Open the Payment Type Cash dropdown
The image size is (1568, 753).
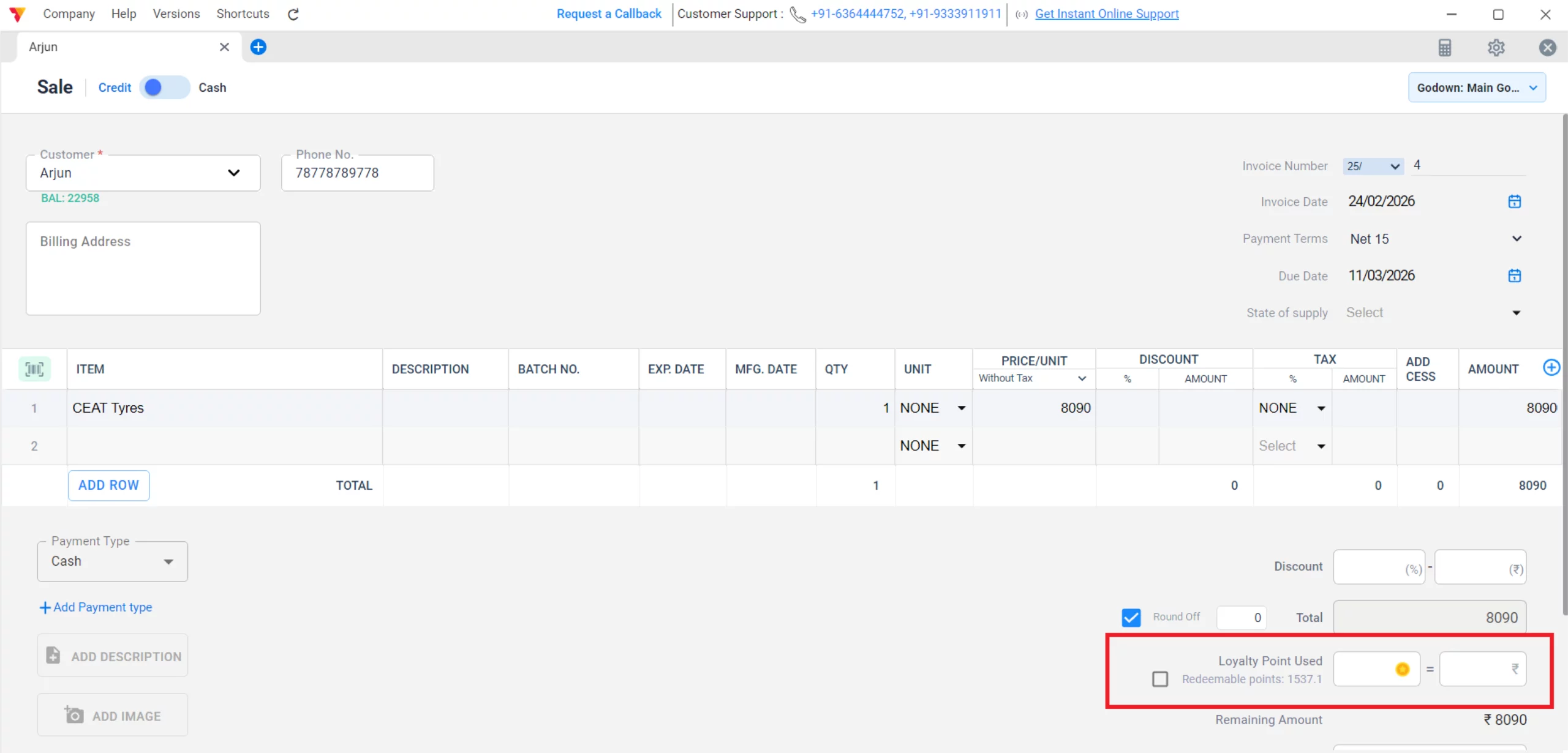pyautogui.click(x=112, y=561)
